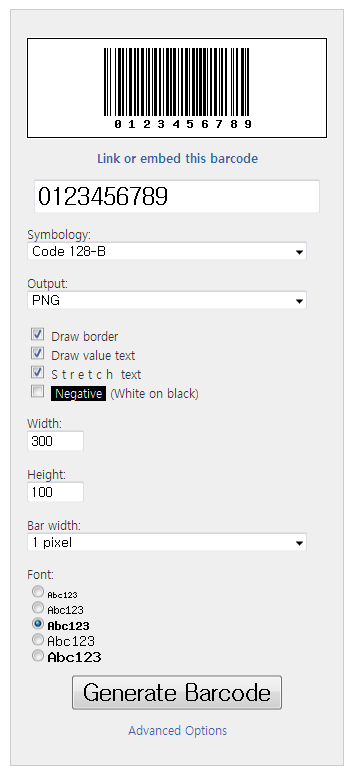Open the Advanced Options link
This screenshot has width=361, height=775.
point(178,731)
